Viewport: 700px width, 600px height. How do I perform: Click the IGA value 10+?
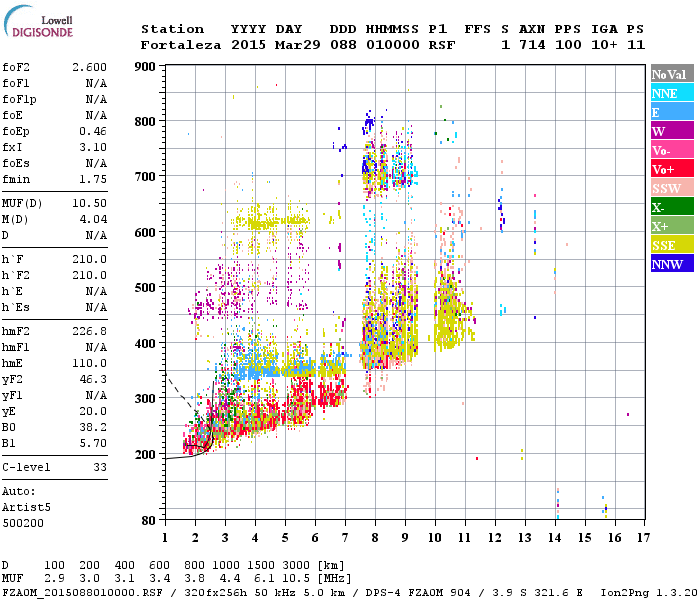(604, 45)
